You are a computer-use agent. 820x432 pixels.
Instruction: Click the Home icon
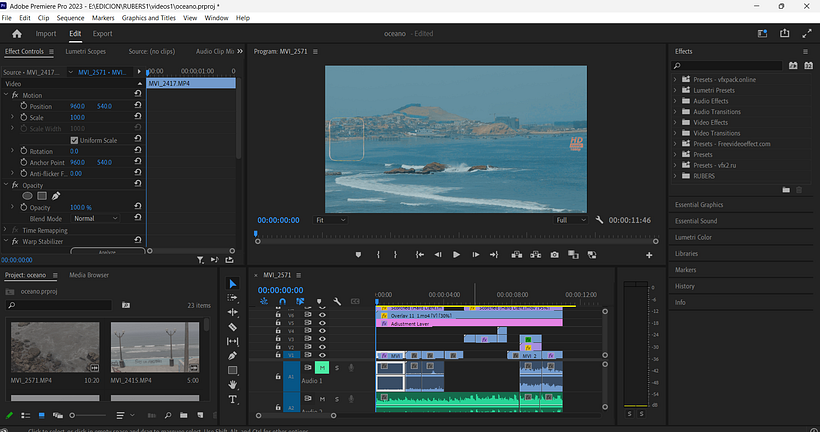[x=16, y=33]
